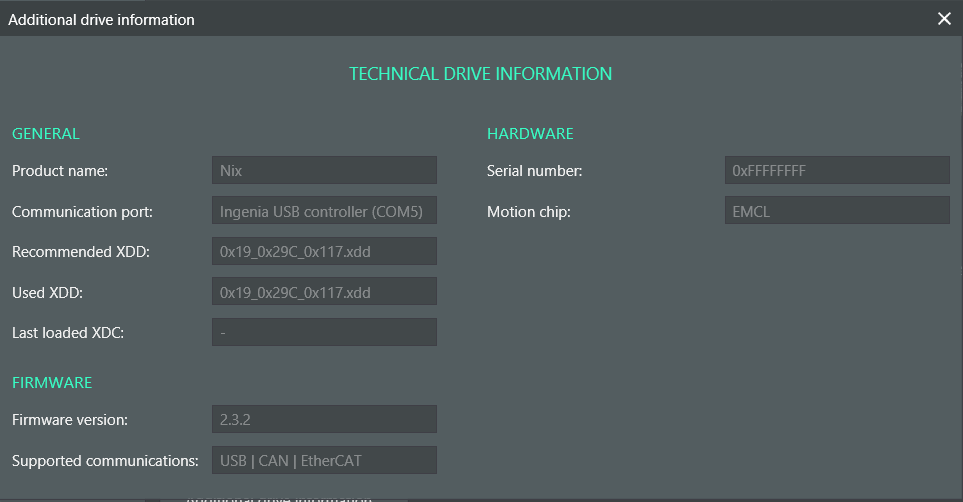
Task: Select the Motion chip field showing EMCL
Action: 836,211
